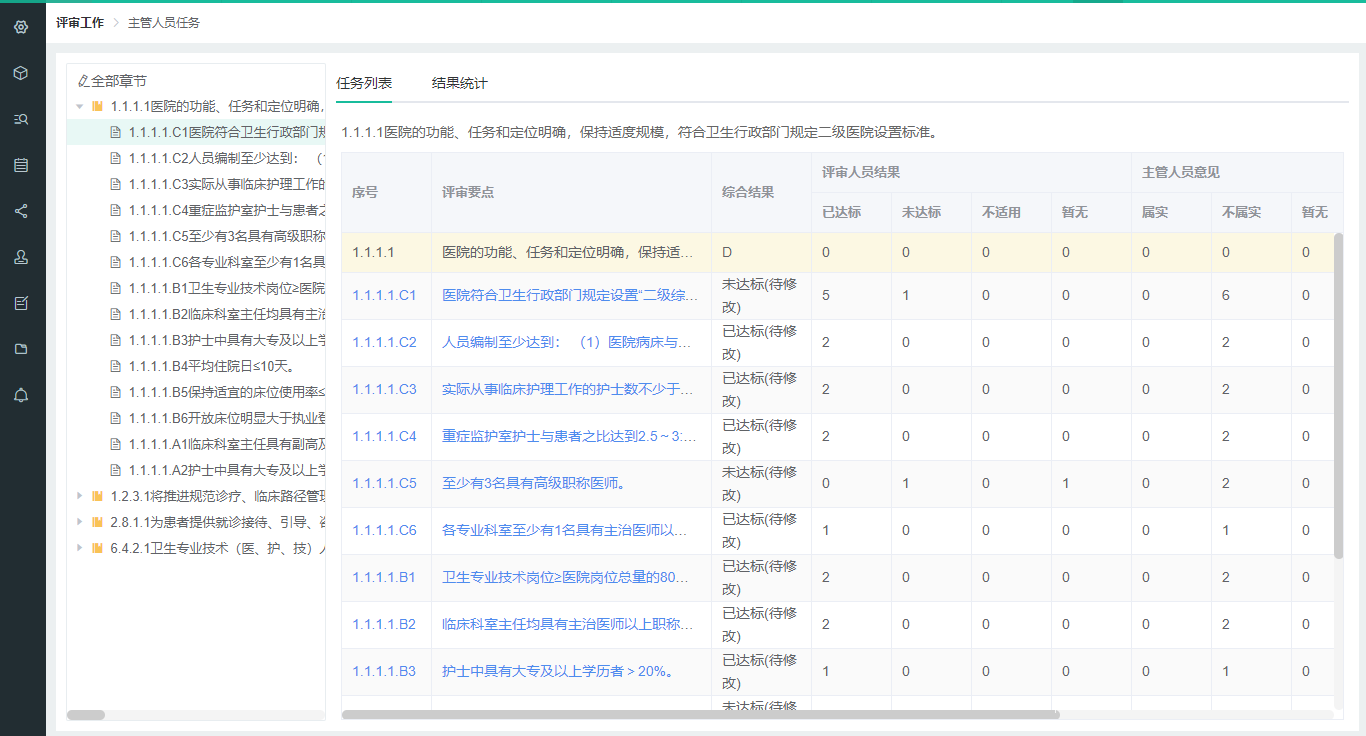Screen dimensions: 1366x736
Task: Open the settings gear in the sidebar
Action: click(21, 27)
